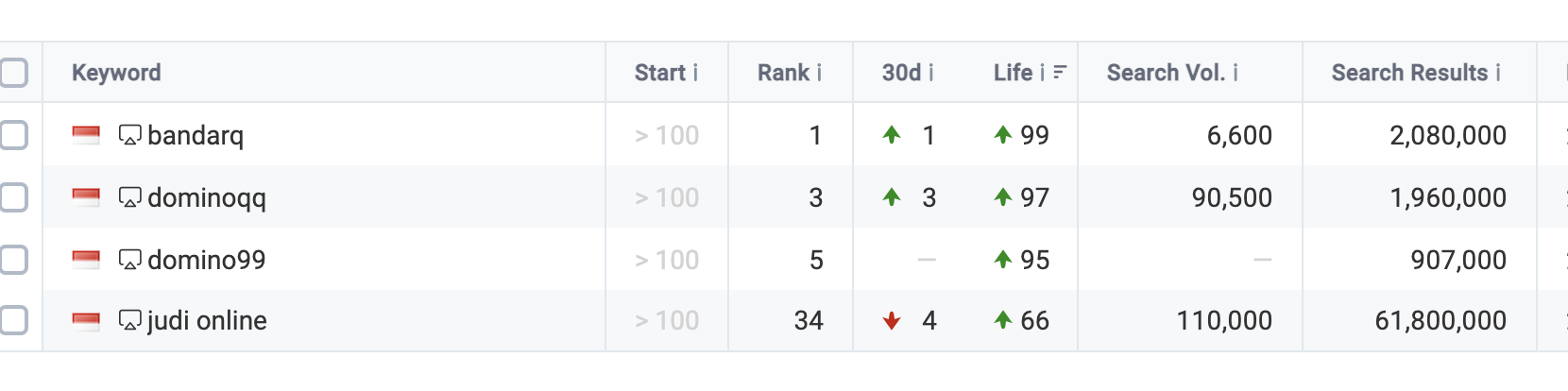This screenshot has width=1568, height=391.
Task: Click the Indonesia flag icon beside domino99
Action: pos(86,260)
